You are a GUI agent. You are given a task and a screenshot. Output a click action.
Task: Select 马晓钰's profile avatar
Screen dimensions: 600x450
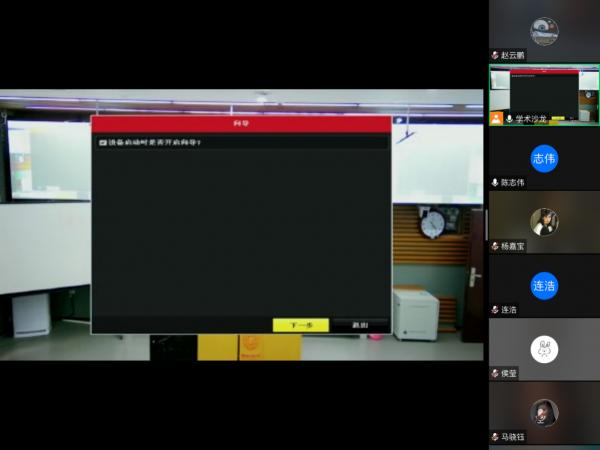point(544,412)
